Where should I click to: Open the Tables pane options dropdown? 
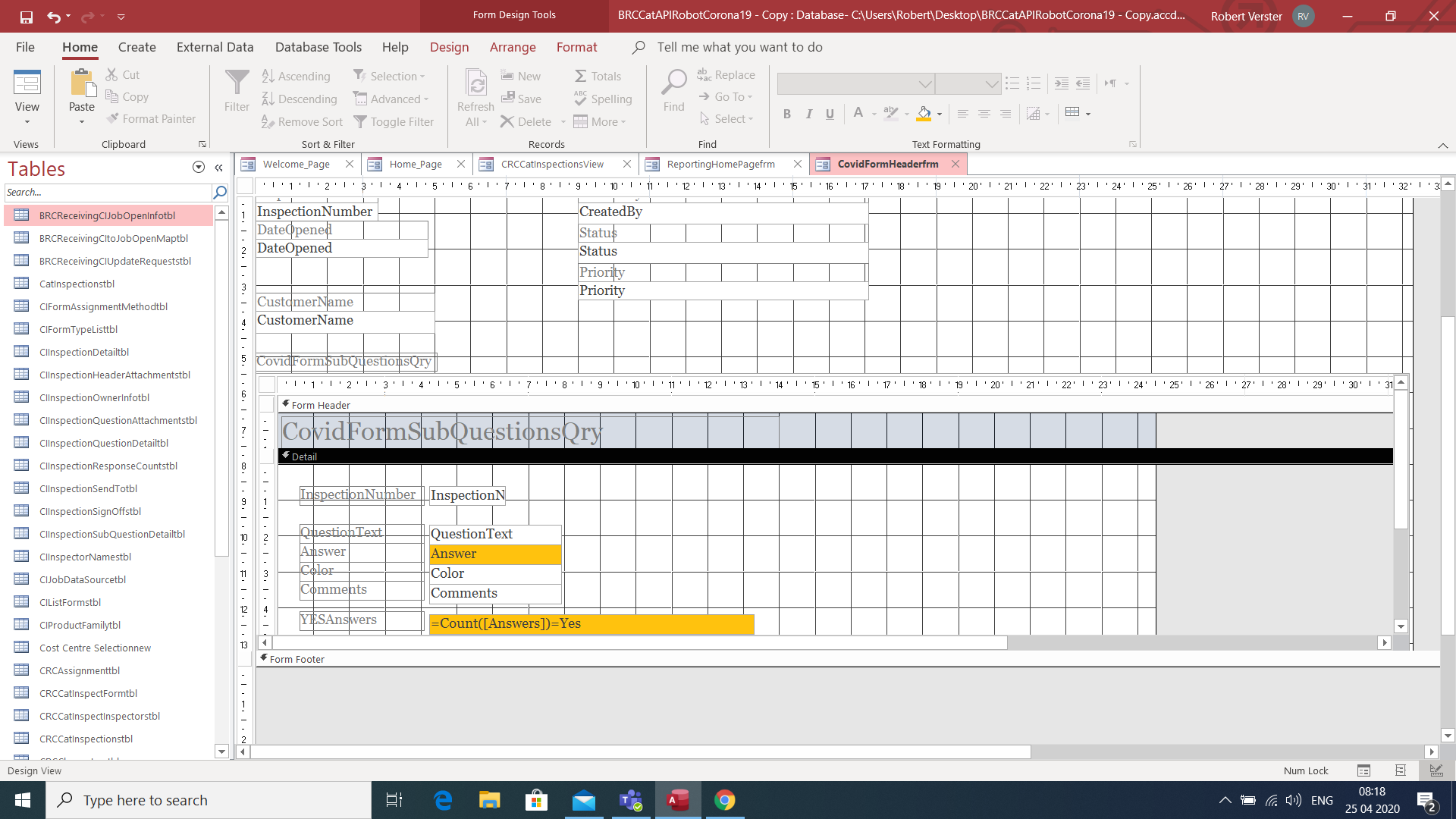point(199,168)
